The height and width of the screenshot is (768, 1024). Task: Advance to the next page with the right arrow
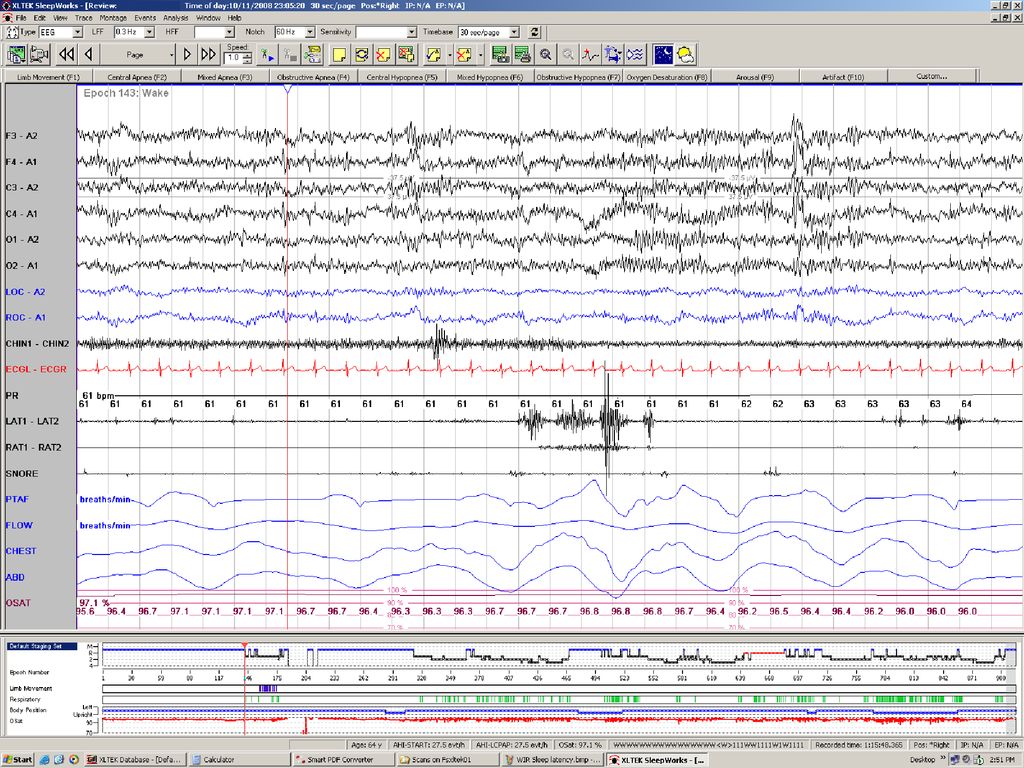(x=187, y=55)
